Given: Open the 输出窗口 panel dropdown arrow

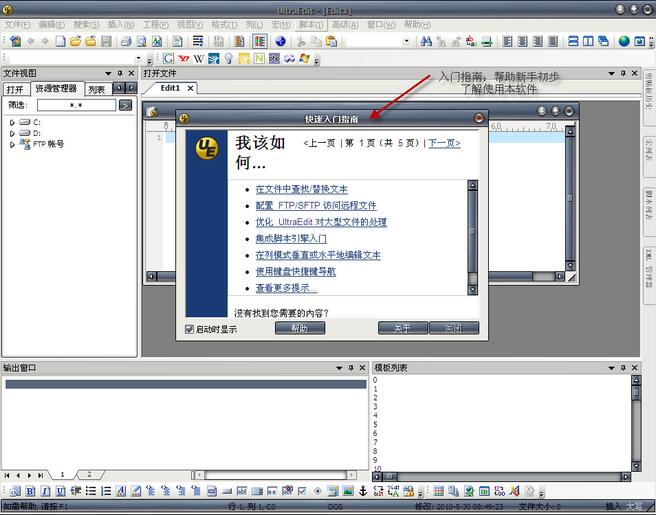Looking at the screenshot, I should coord(339,368).
